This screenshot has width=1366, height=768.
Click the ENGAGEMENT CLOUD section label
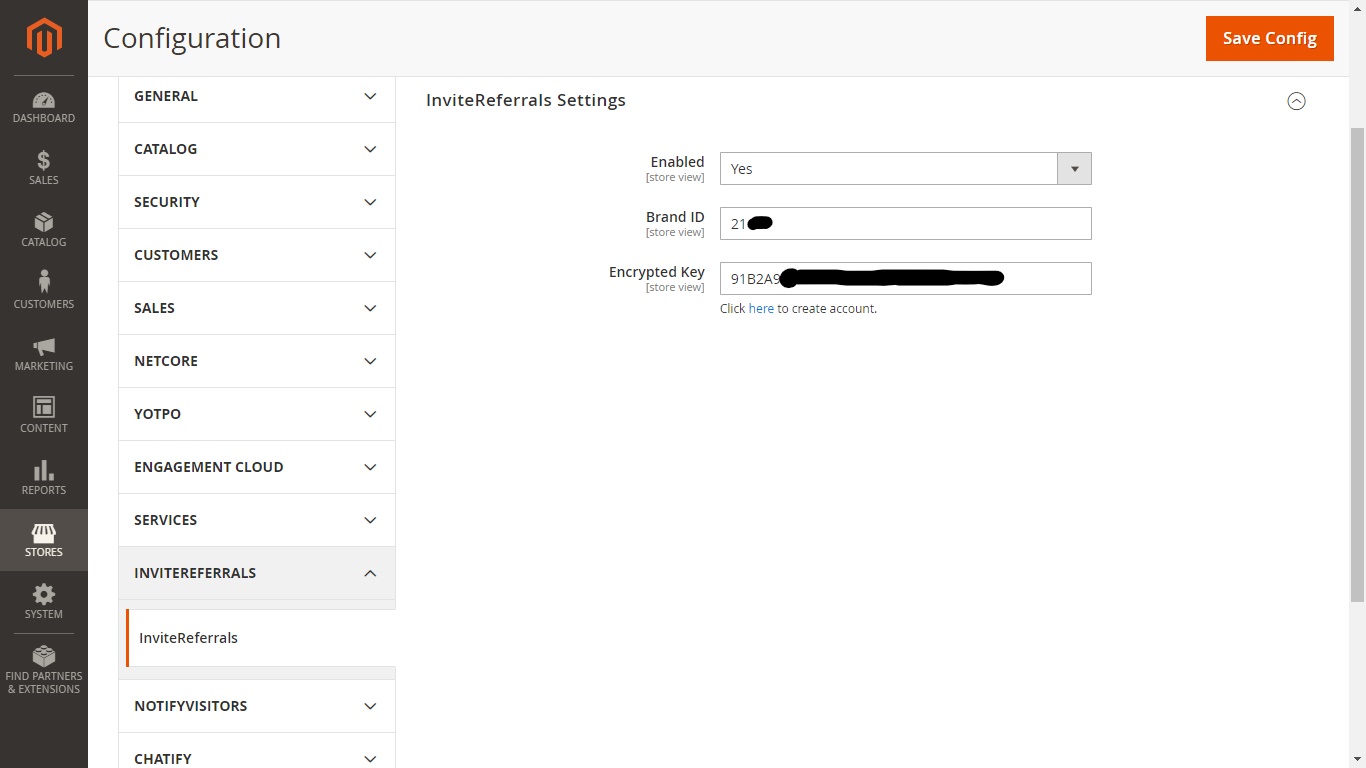point(209,467)
